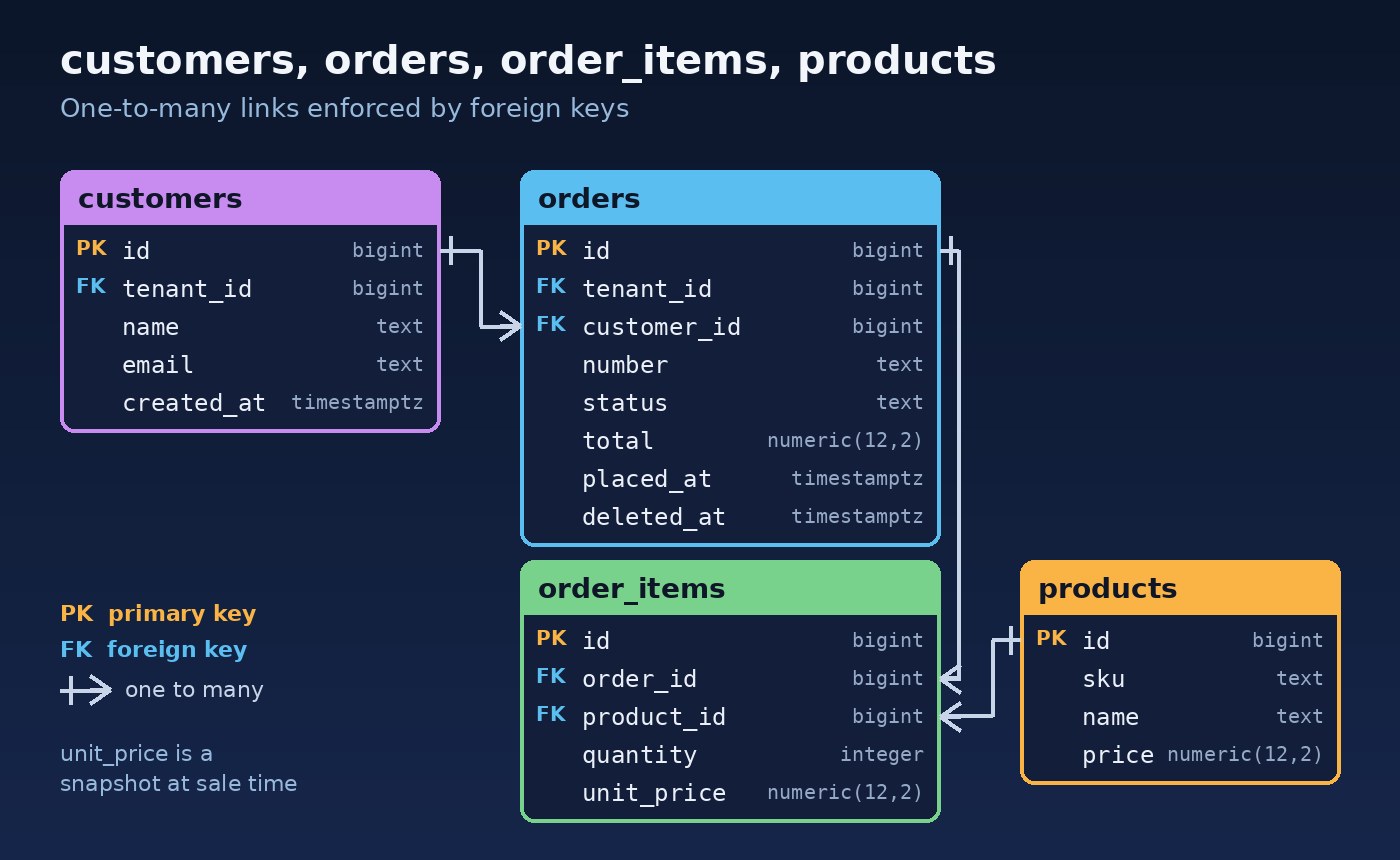Click crow's foot arrowhead at customer_id
The image size is (1400, 860).
pos(510,326)
